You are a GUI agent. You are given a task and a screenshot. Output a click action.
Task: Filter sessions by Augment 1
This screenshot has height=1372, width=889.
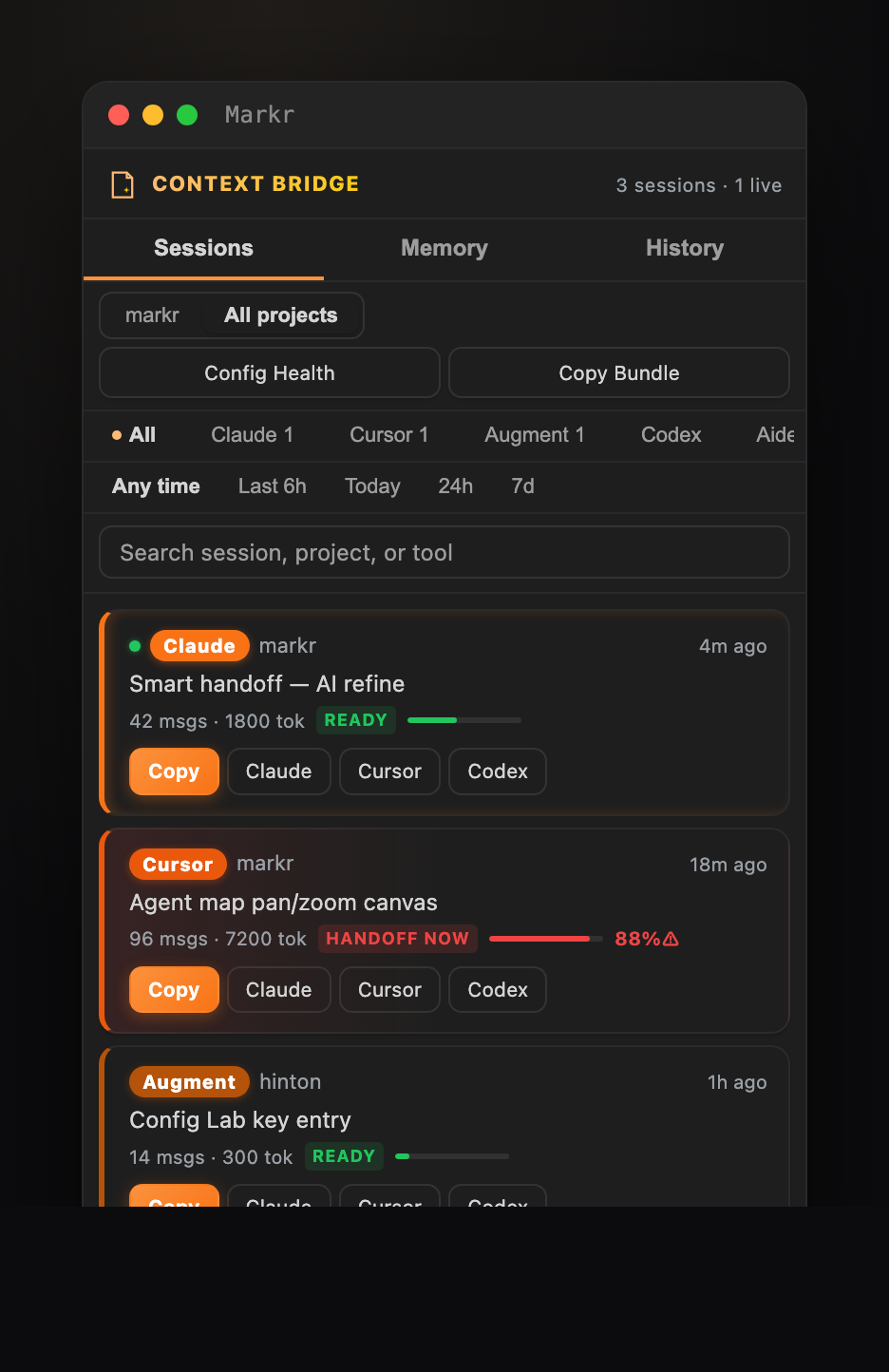(535, 435)
